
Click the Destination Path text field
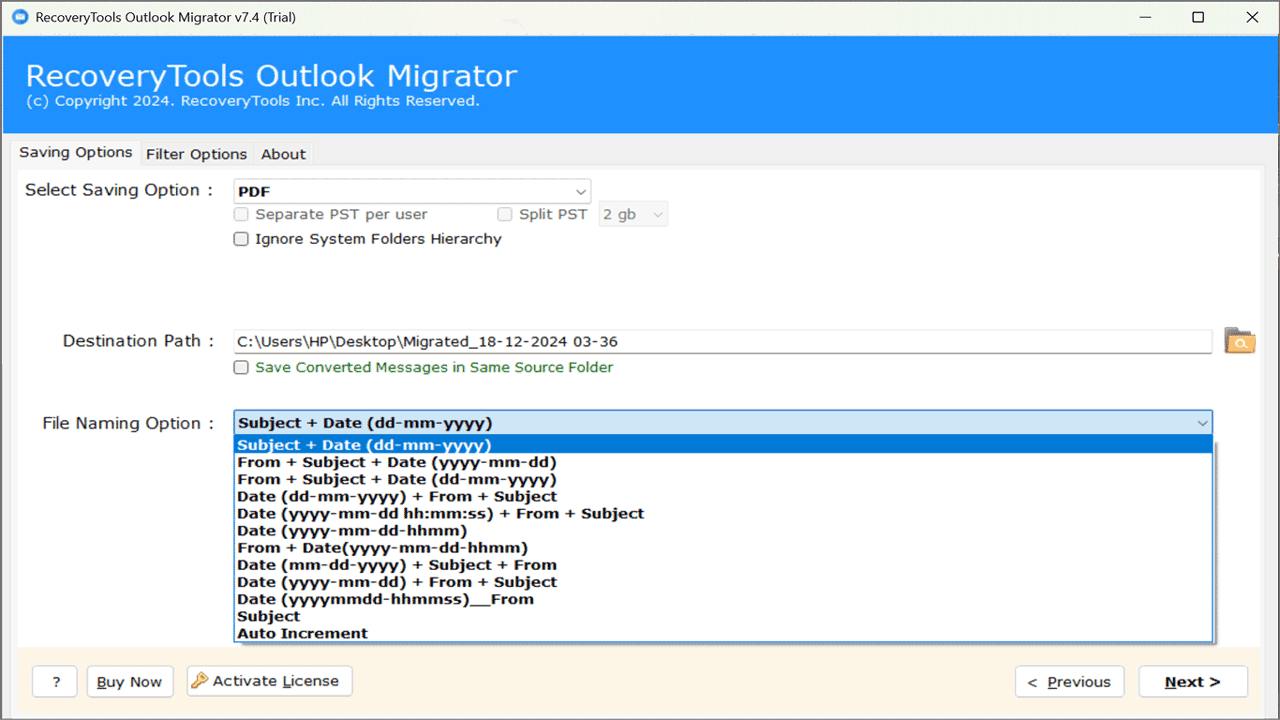click(723, 341)
